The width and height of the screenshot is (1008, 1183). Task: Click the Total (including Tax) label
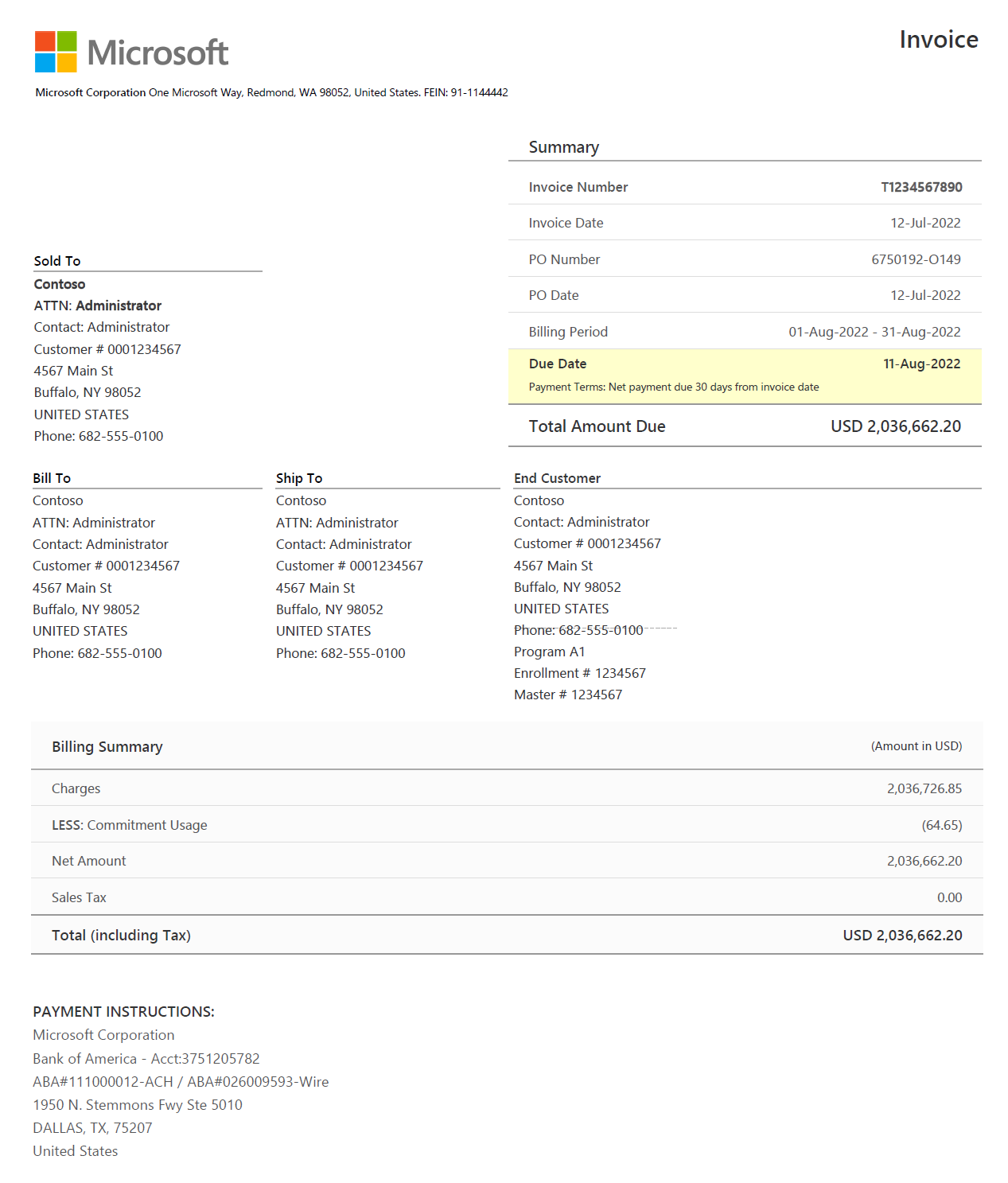121,936
